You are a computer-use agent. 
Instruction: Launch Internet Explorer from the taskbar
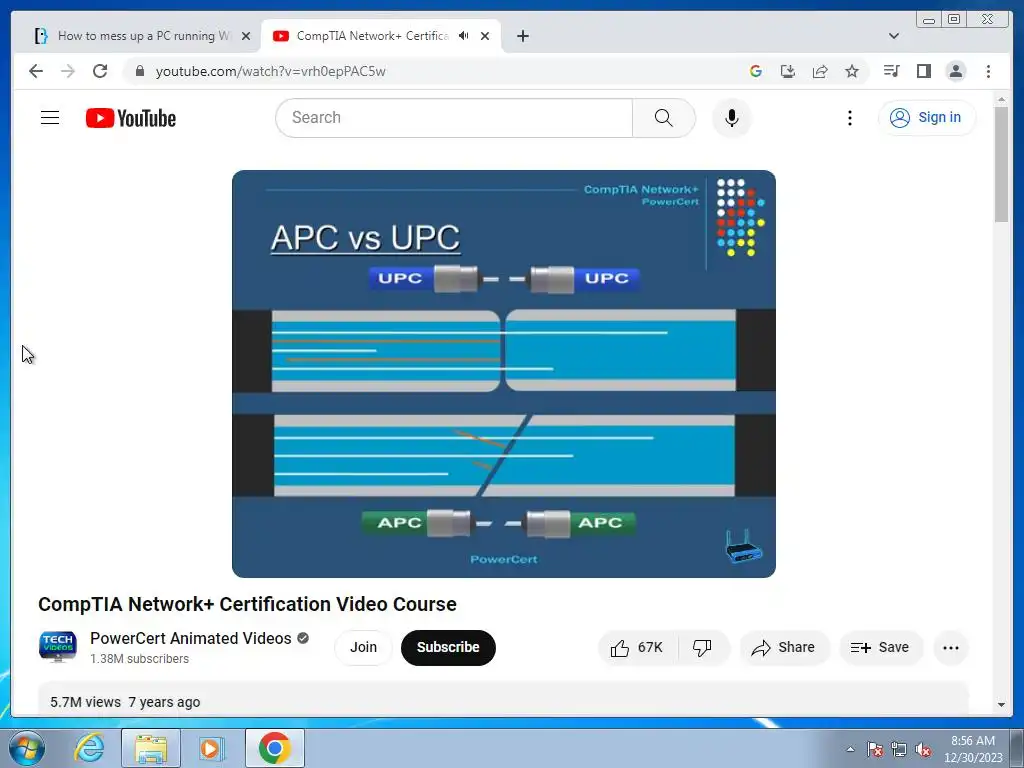click(x=89, y=748)
